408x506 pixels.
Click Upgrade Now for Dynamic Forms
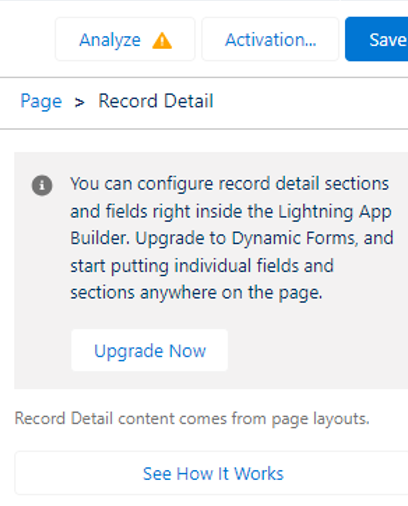click(149, 350)
